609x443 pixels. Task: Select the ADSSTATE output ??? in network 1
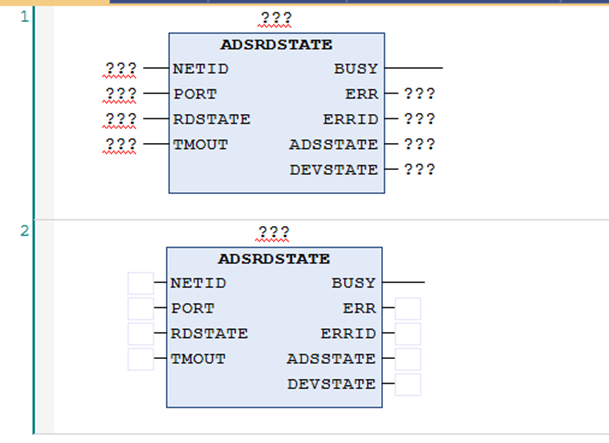pos(420,145)
